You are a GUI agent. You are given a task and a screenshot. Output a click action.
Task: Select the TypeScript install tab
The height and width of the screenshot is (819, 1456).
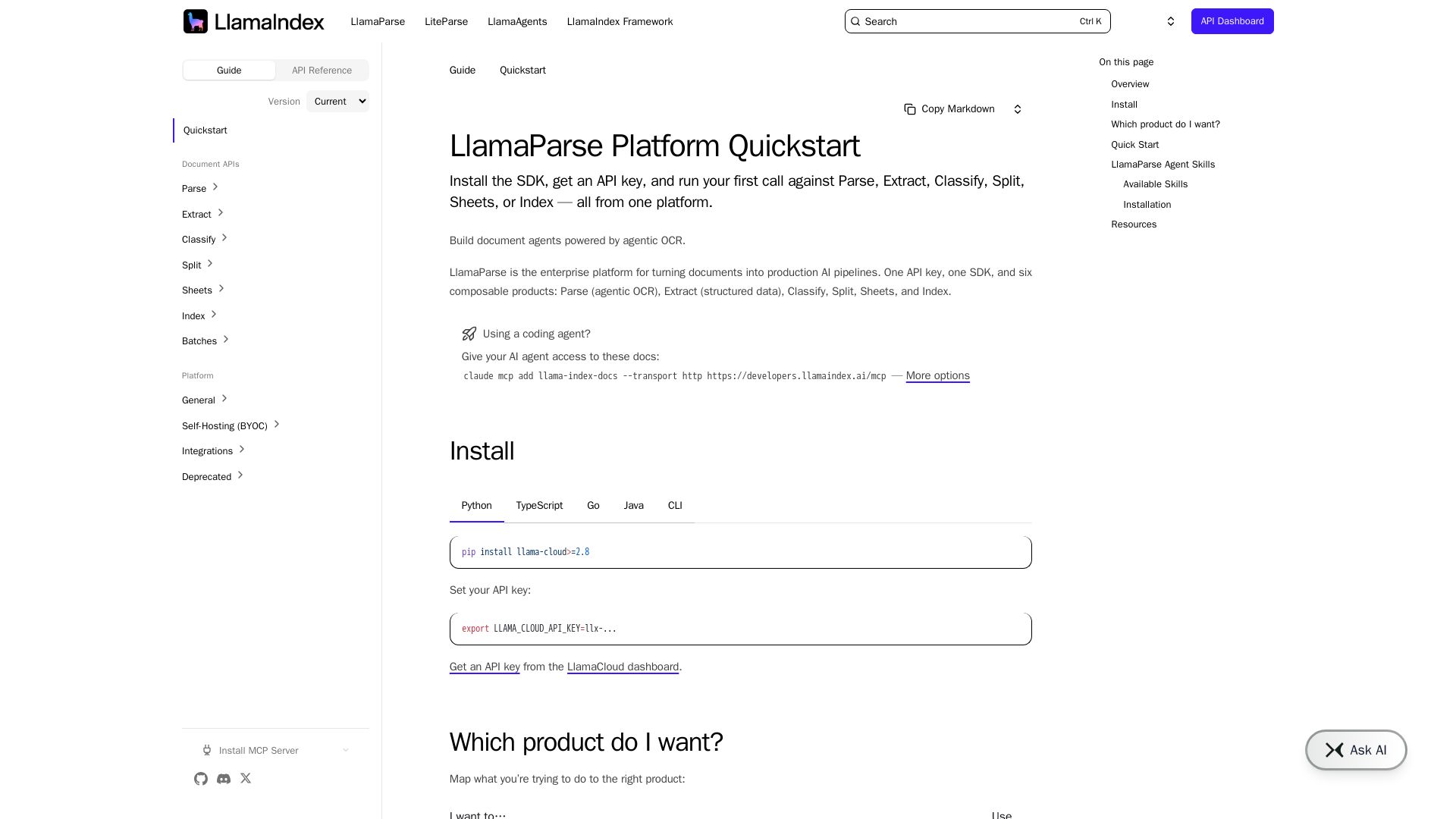[x=539, y=506]
